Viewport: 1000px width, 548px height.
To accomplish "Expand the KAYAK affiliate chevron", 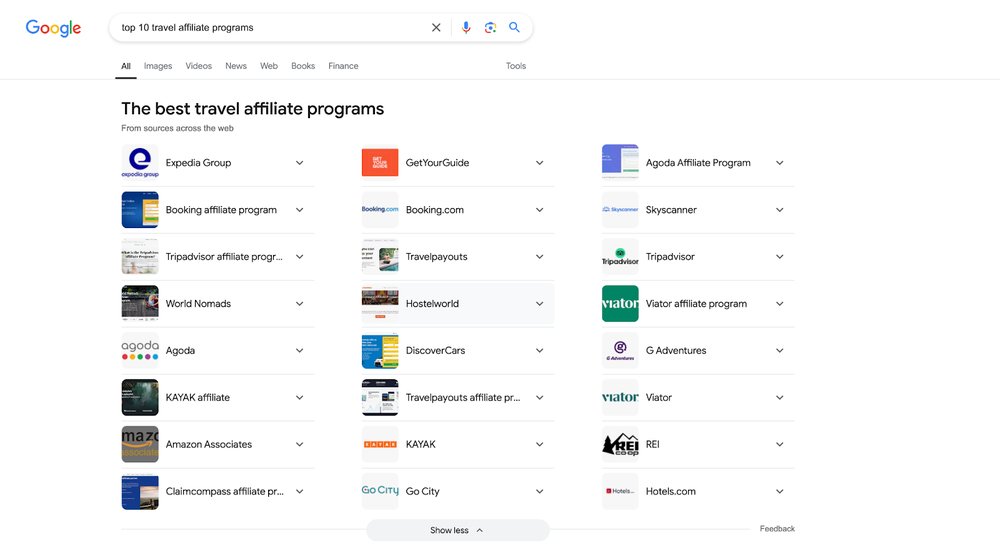I will click(x=299, y=397).
